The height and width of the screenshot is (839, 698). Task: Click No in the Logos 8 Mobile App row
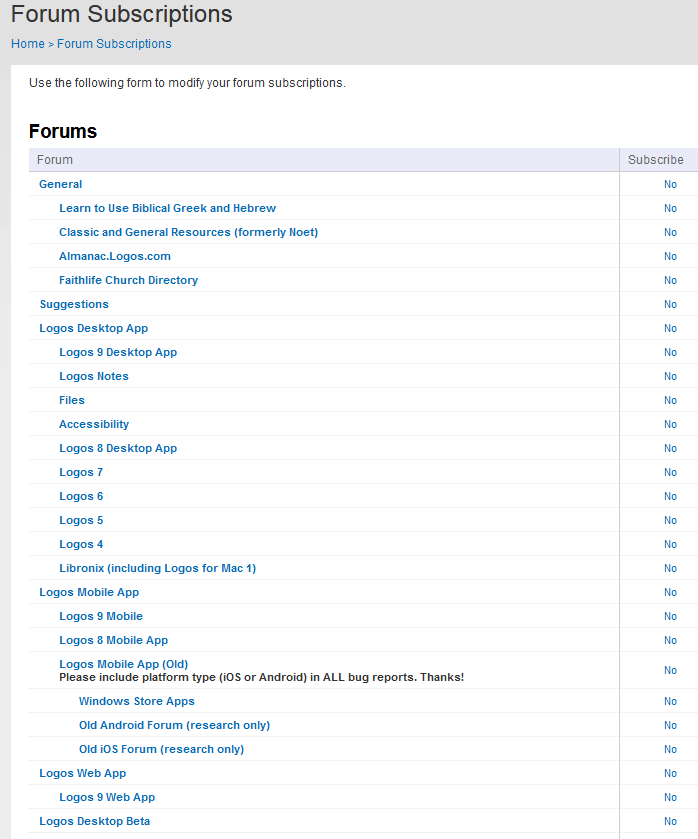coord(670,640)
